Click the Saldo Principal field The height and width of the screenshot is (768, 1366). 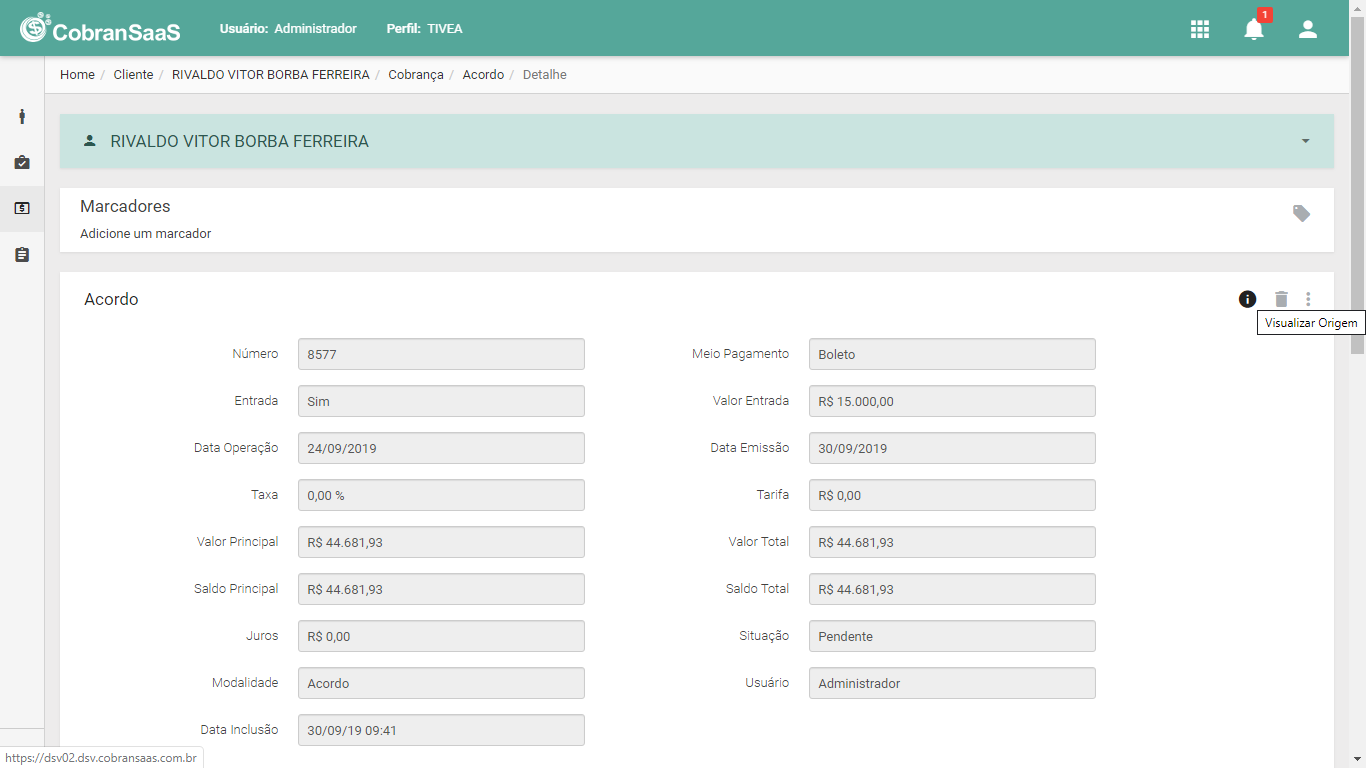point(441,589)
